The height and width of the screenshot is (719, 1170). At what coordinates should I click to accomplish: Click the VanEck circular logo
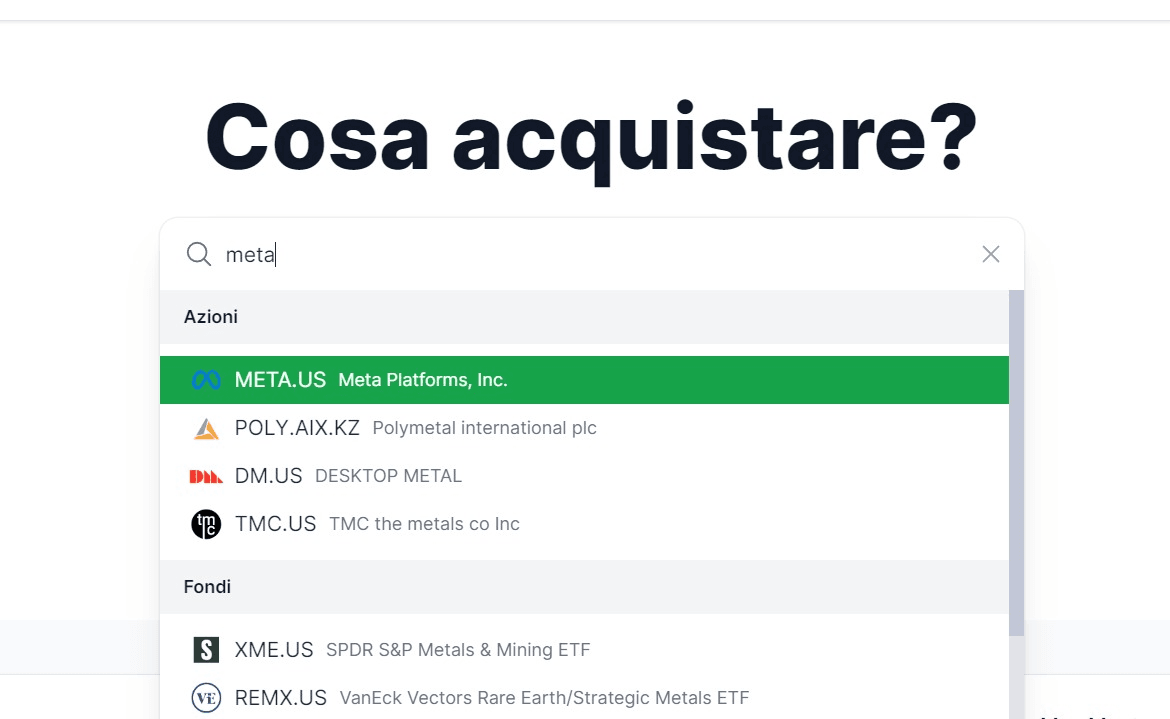click(206, 698)
